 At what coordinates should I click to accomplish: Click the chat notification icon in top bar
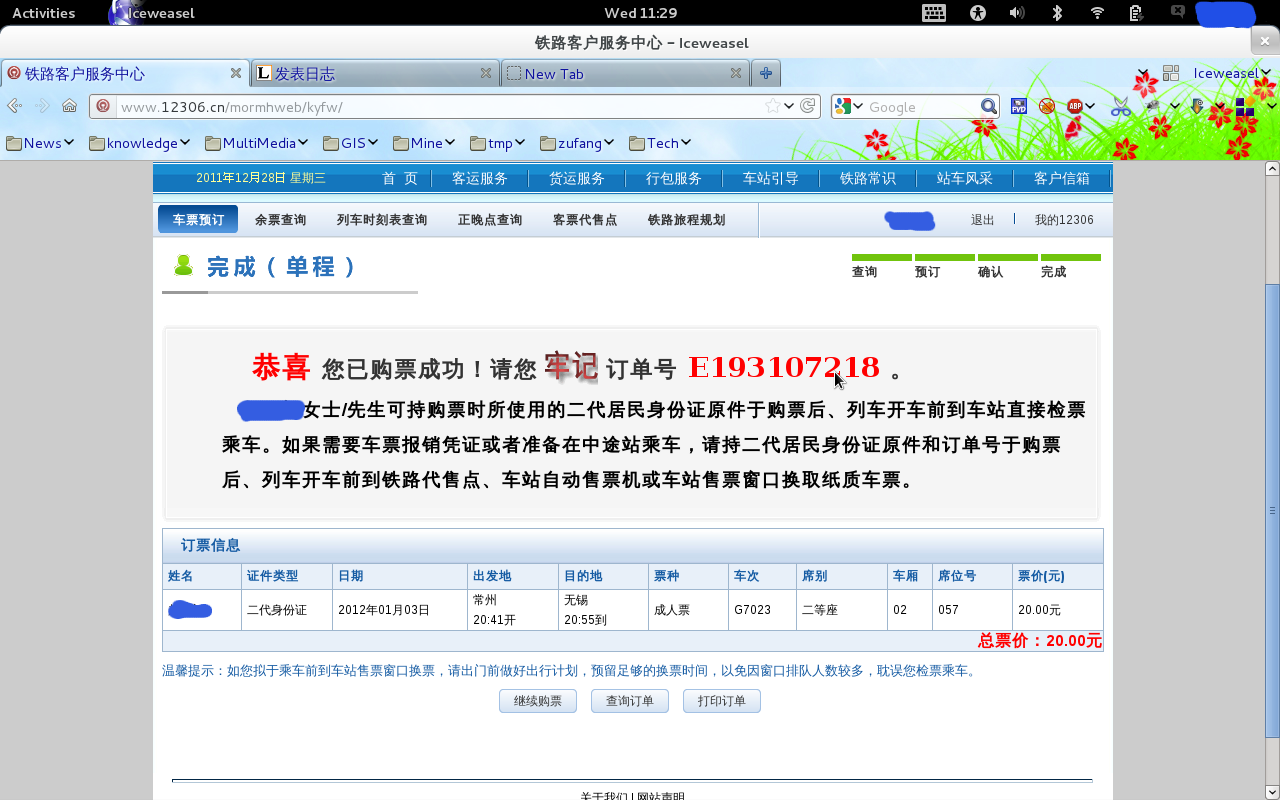(x=1177, y=12)
